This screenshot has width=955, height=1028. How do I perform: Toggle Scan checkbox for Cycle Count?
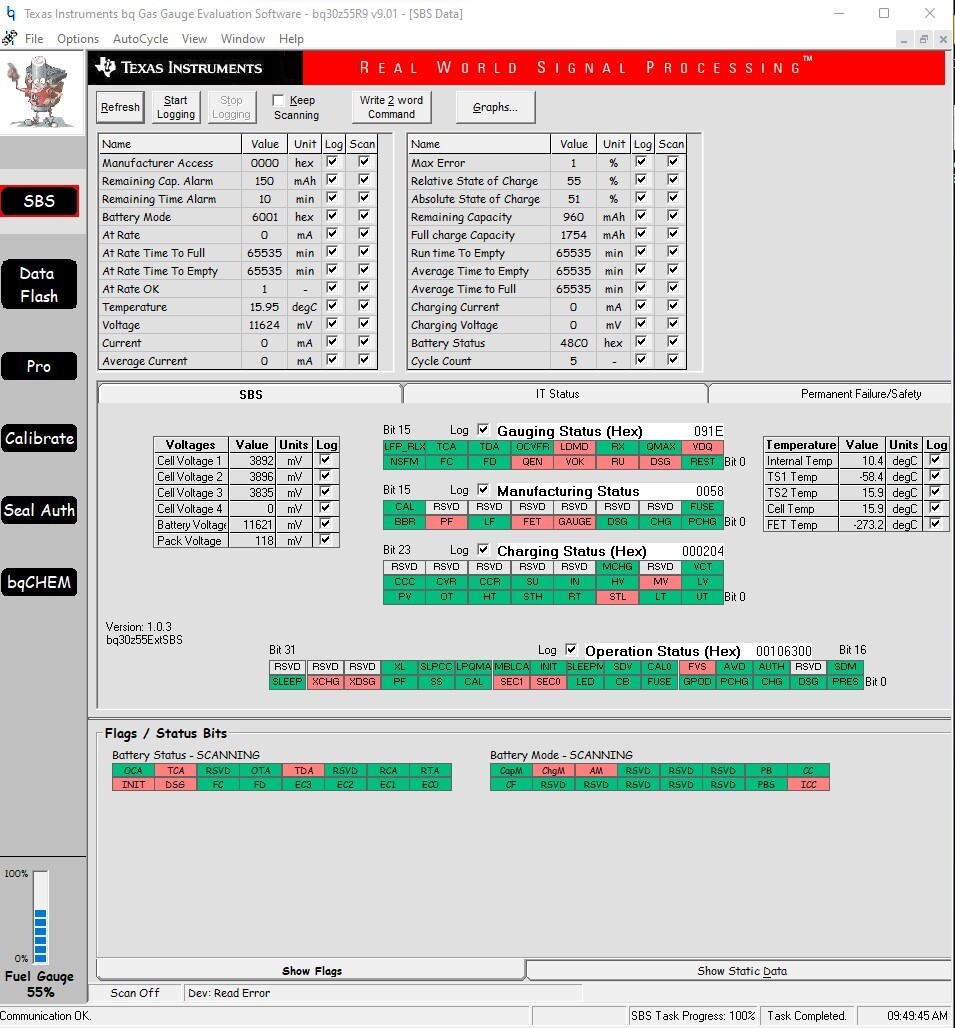(672, 360)
